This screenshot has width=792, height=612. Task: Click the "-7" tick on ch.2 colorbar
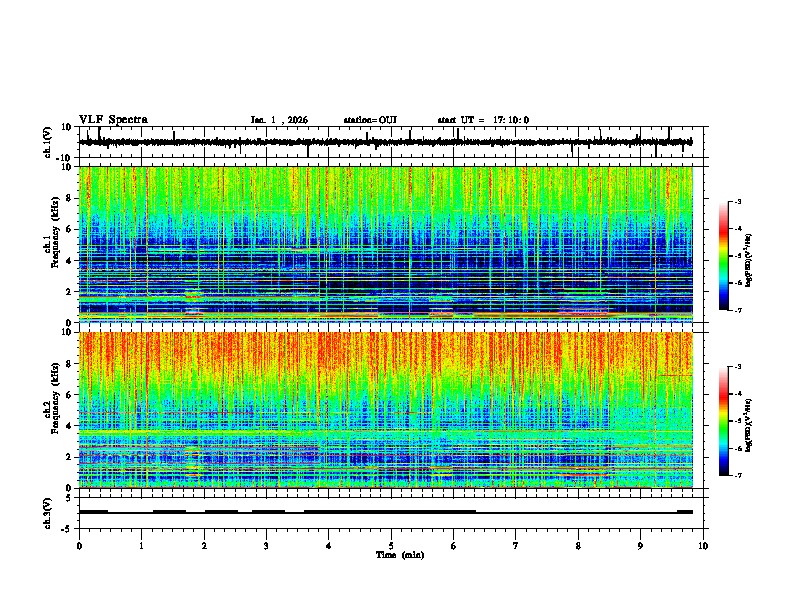click(737, 475)
